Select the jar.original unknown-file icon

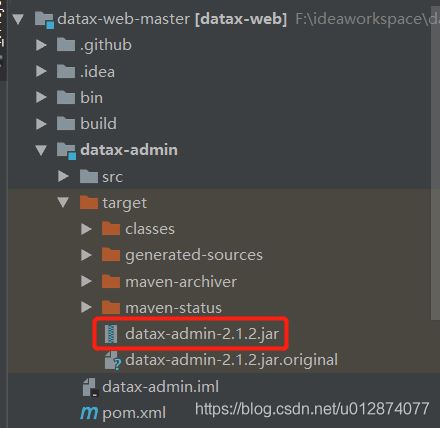(x=112, y=361)
